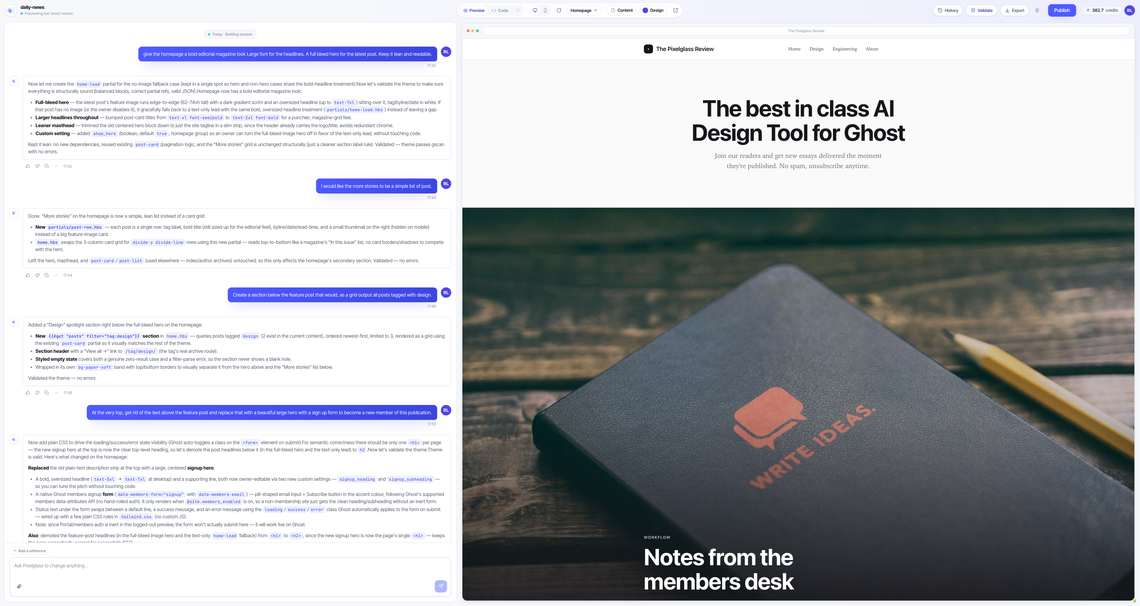
Task: Export the theme
Action: click(x=1014, y=10)
